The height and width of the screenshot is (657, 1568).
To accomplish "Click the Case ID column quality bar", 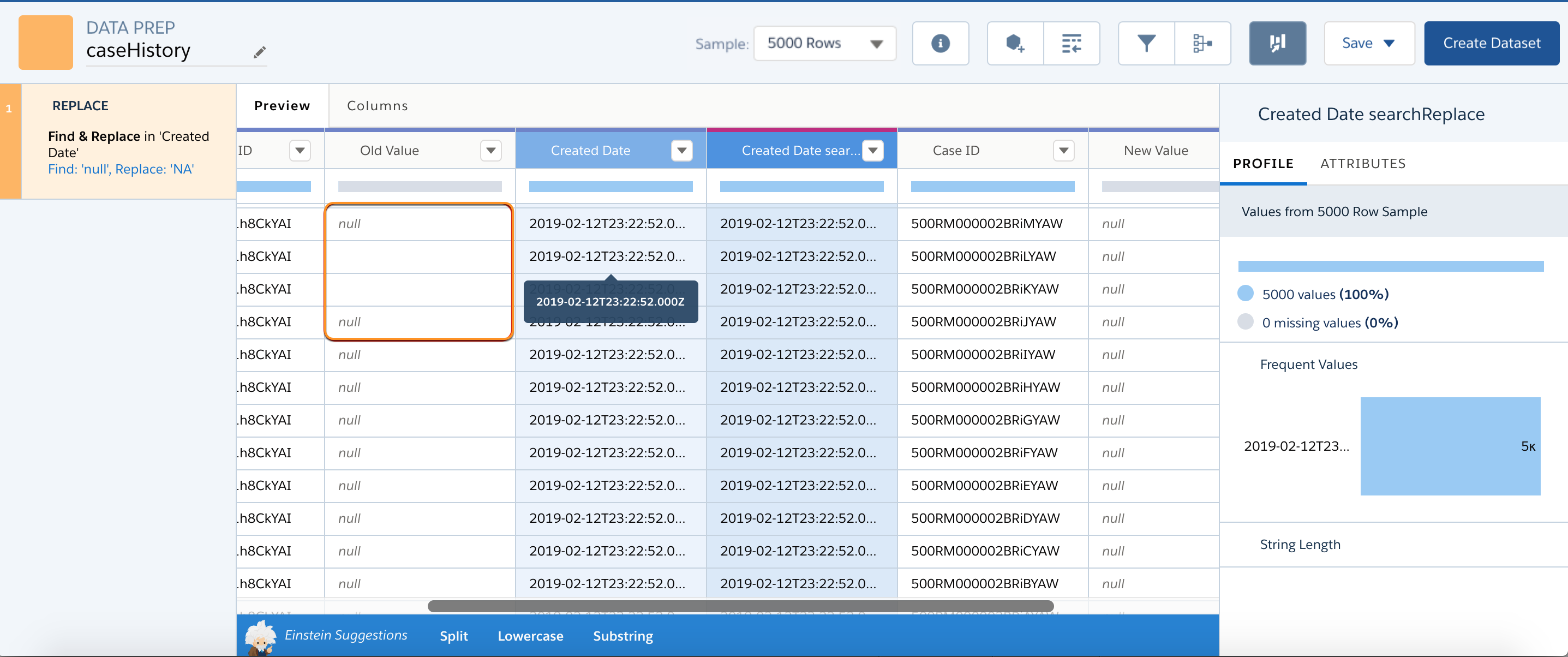I will pos(992,187).
